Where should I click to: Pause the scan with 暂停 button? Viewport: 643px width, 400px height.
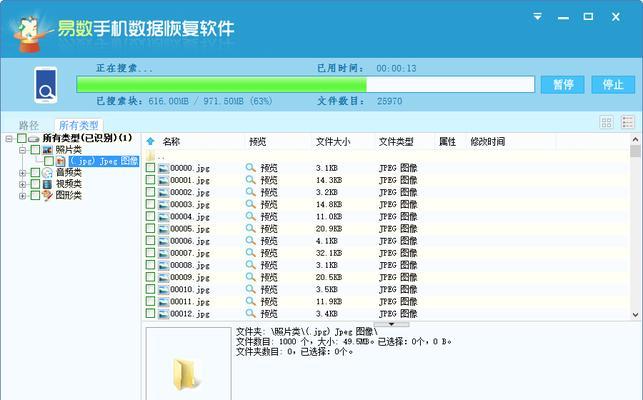point(563,85)
